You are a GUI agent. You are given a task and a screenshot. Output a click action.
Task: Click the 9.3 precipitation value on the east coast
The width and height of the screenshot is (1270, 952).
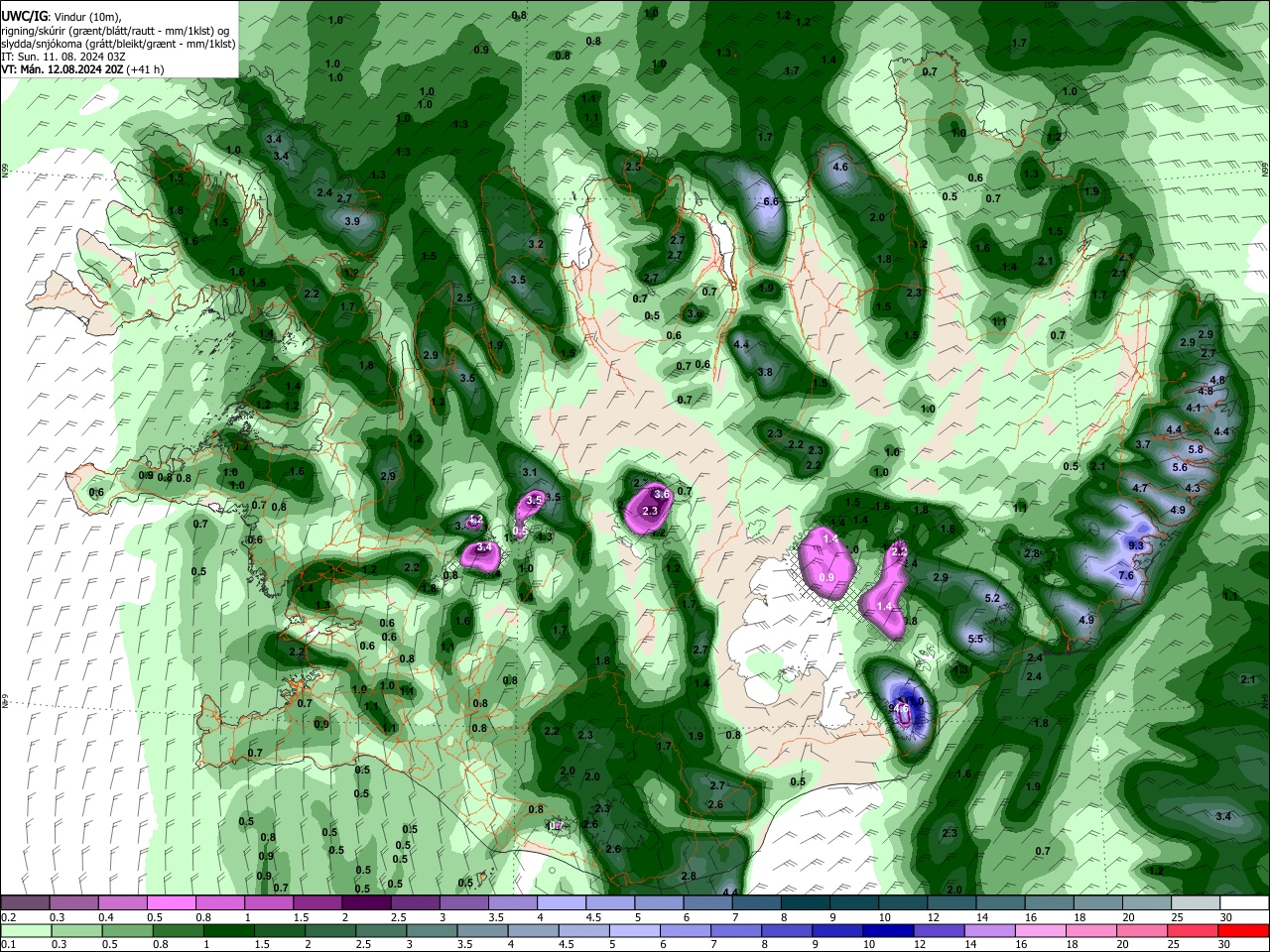(x=1137, y=545)
